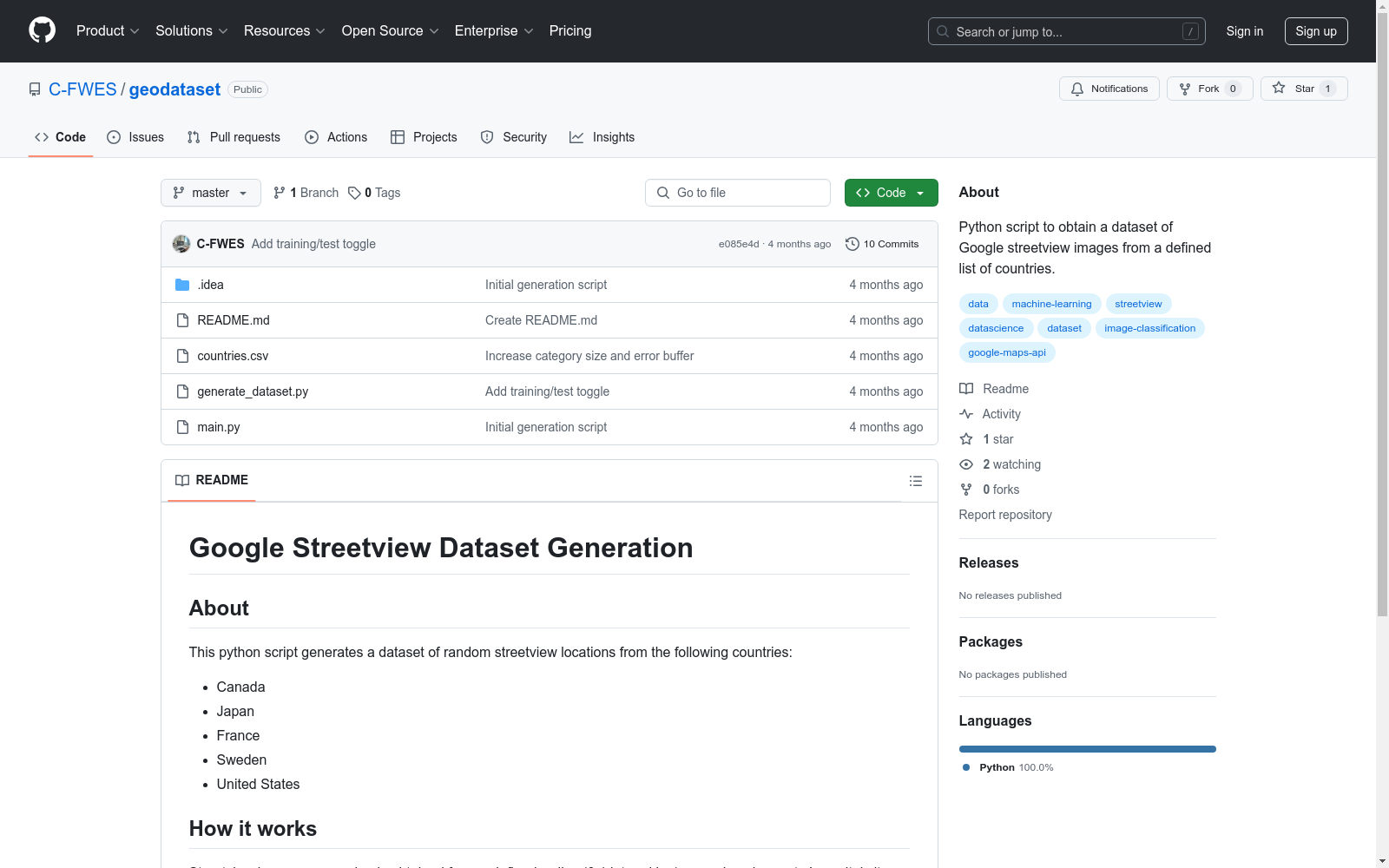Viewport: 1389px width, 868px height.
Task: Click the Python language bar
Action: (x=1088, y=749)
